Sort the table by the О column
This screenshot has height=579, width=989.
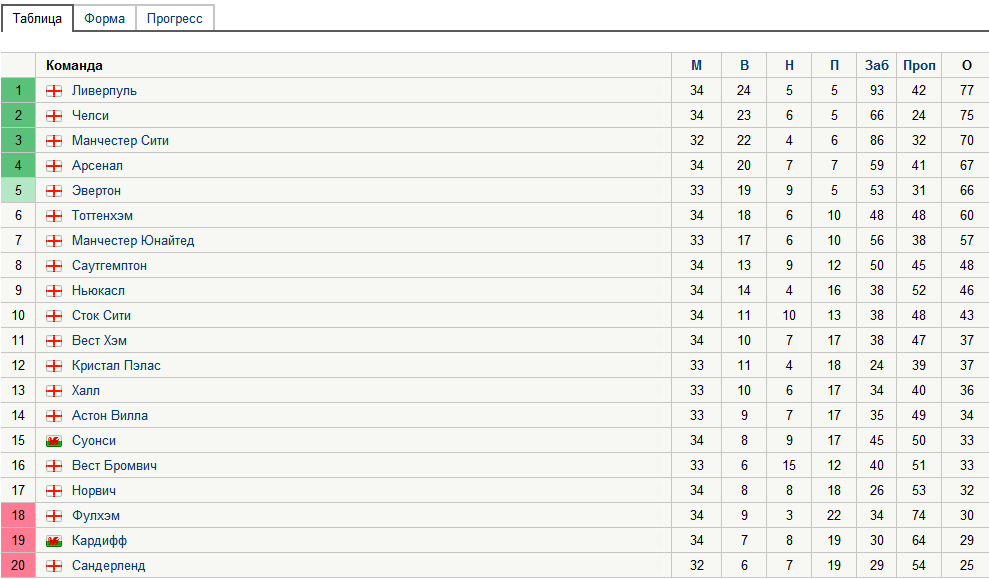pyautogui.click(x=966, y=65)
